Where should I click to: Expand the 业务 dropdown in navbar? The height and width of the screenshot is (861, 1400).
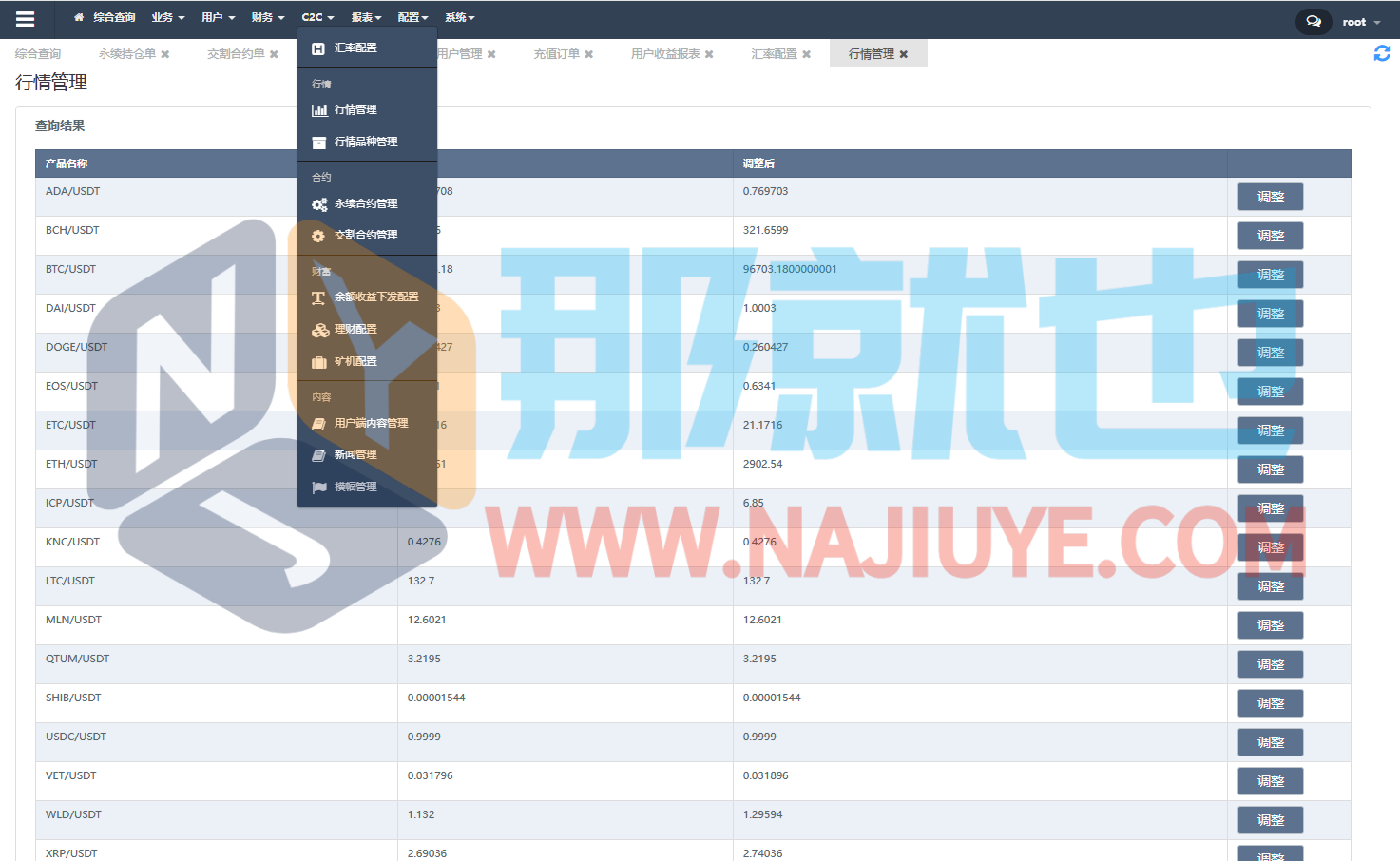[x=168, y=18]
